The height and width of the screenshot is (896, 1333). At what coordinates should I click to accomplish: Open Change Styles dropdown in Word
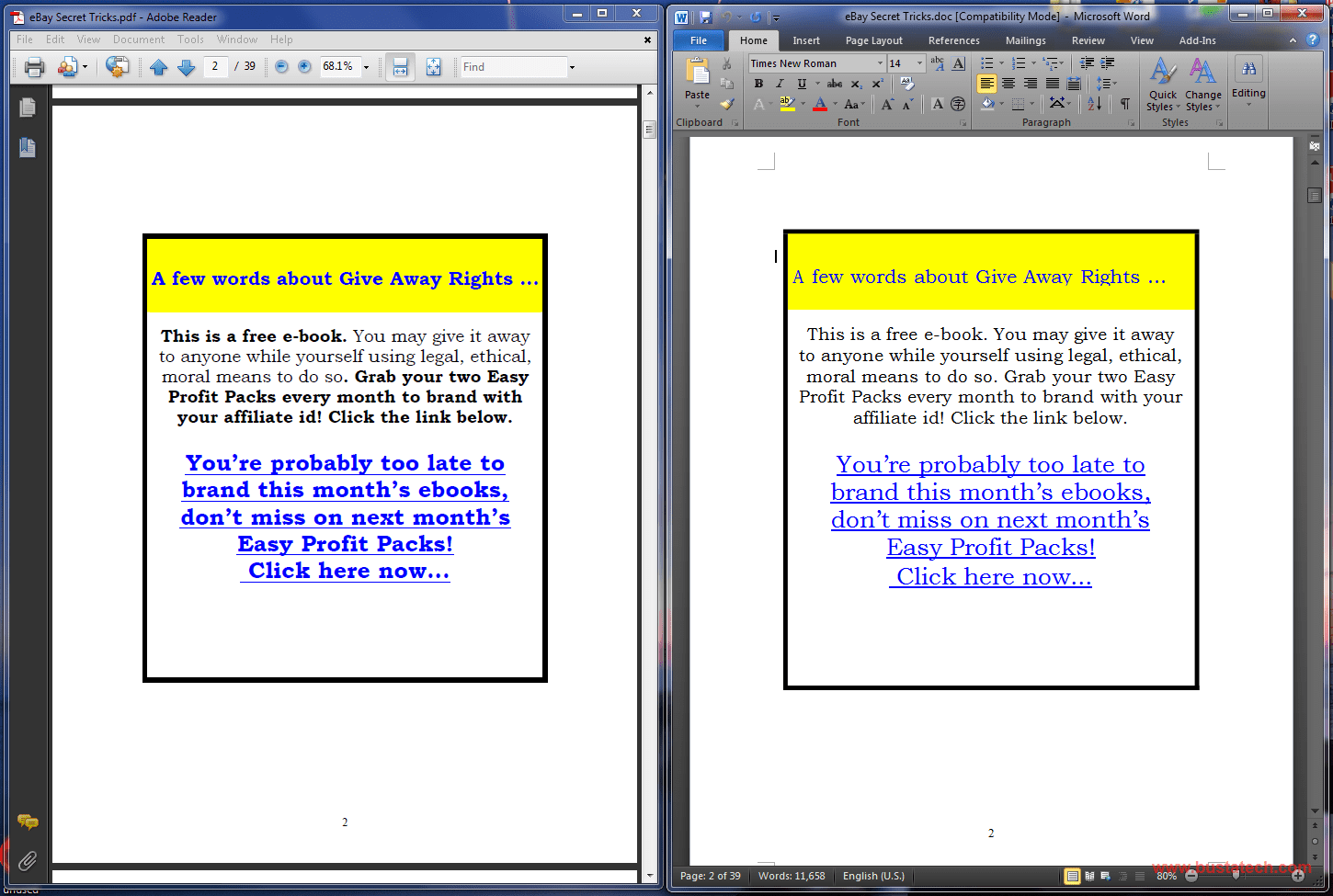point(1202,85)
